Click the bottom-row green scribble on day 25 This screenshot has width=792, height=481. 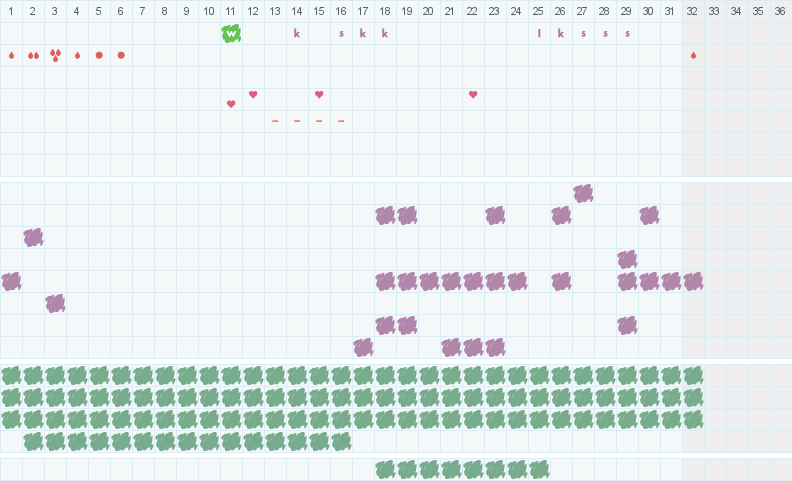(x=539, y=470)
